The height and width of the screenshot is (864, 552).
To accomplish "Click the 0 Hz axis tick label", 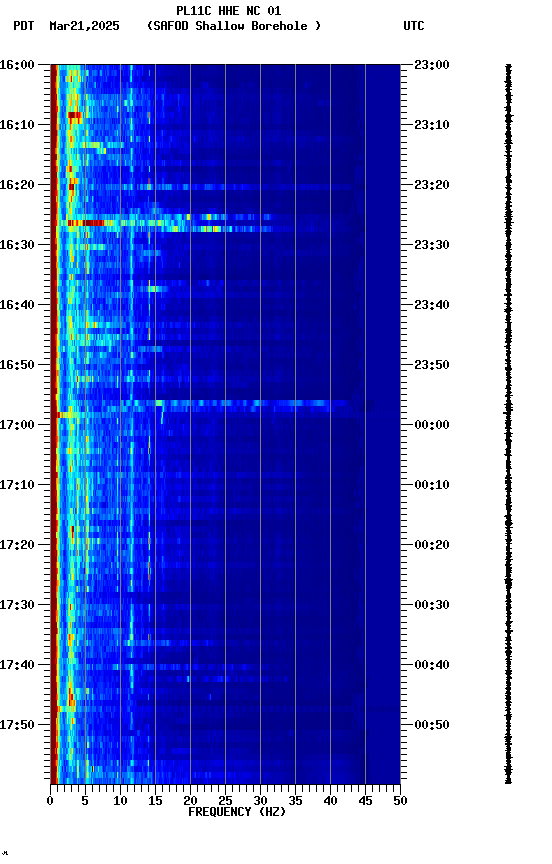I will click(50, 801).
